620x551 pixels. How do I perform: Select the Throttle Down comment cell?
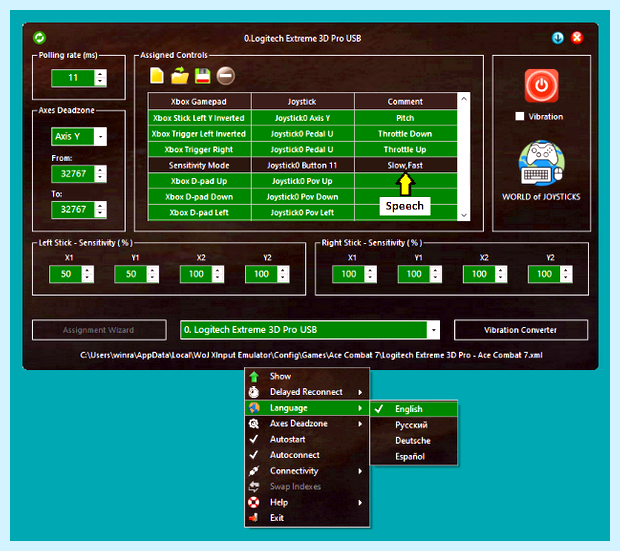click(x=406, y=134)
